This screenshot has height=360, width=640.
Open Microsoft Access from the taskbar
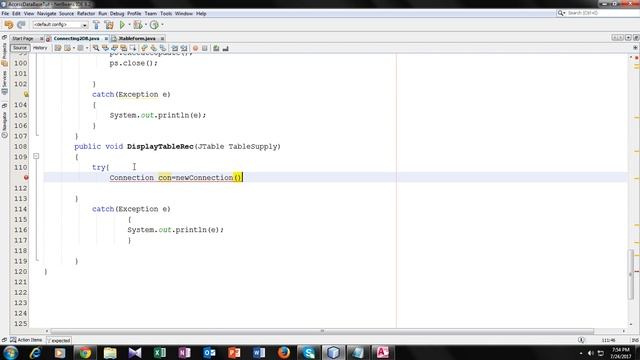(382, 353)
